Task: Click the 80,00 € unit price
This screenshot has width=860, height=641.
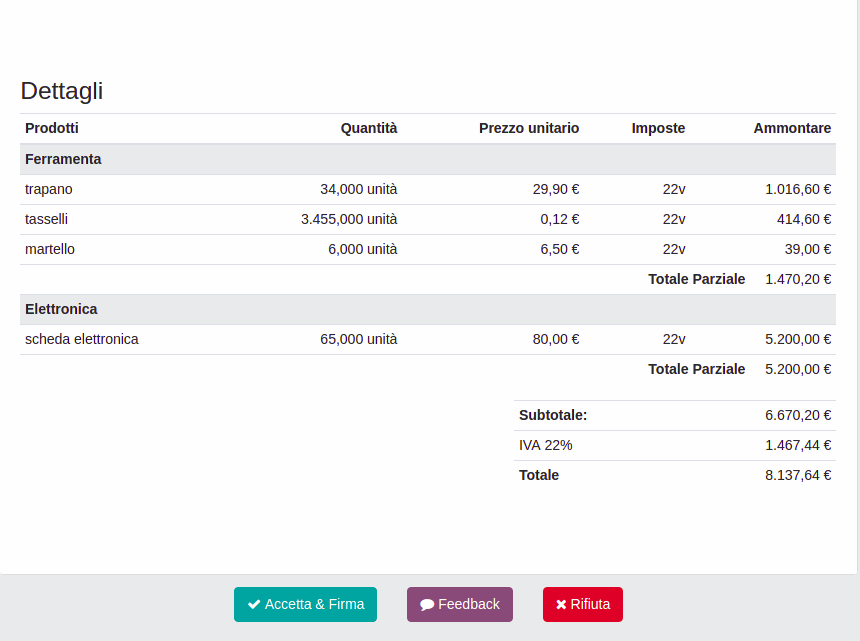Action: [556, 339]
